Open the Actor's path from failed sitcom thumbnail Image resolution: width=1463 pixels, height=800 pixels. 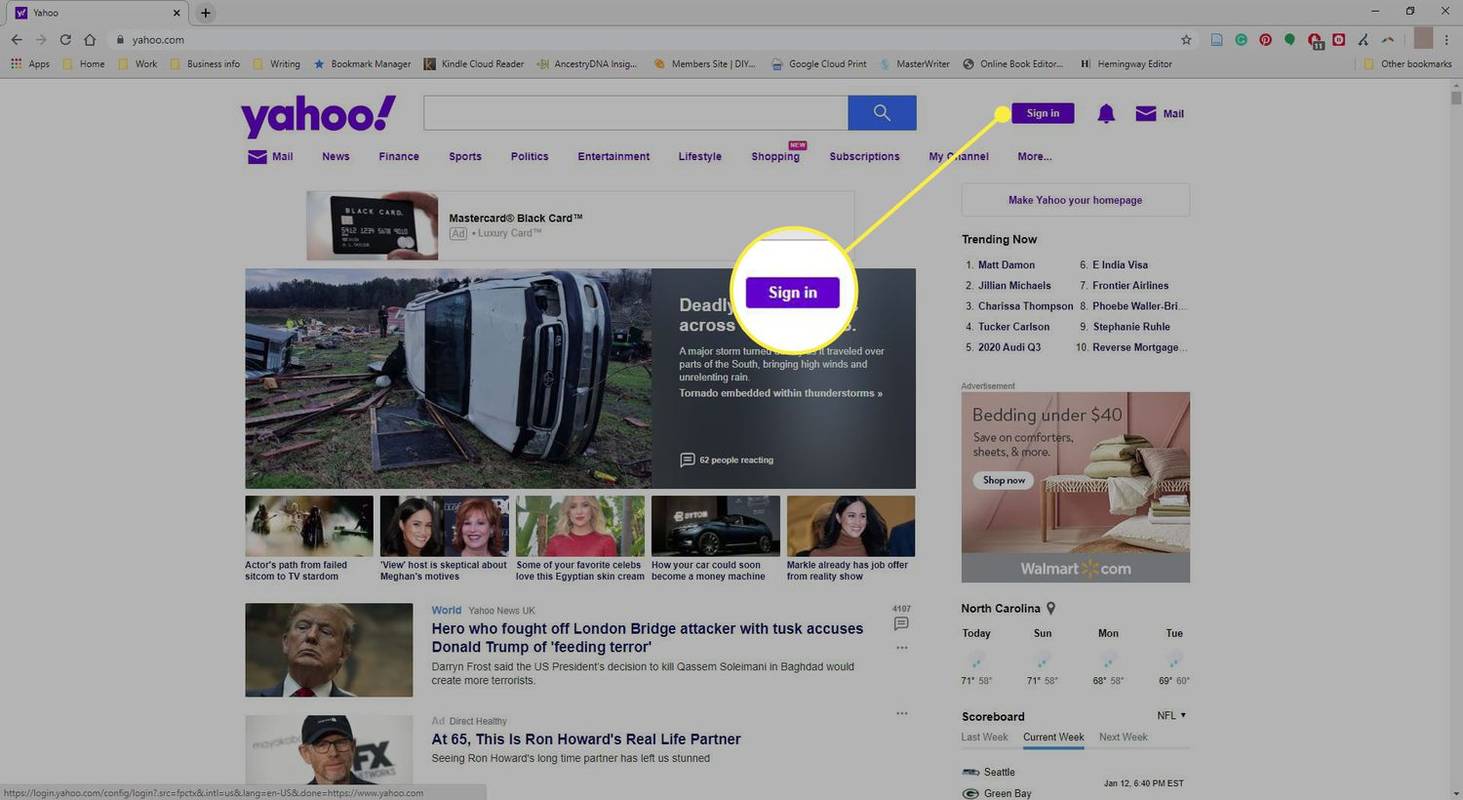(x=309, y=526)
